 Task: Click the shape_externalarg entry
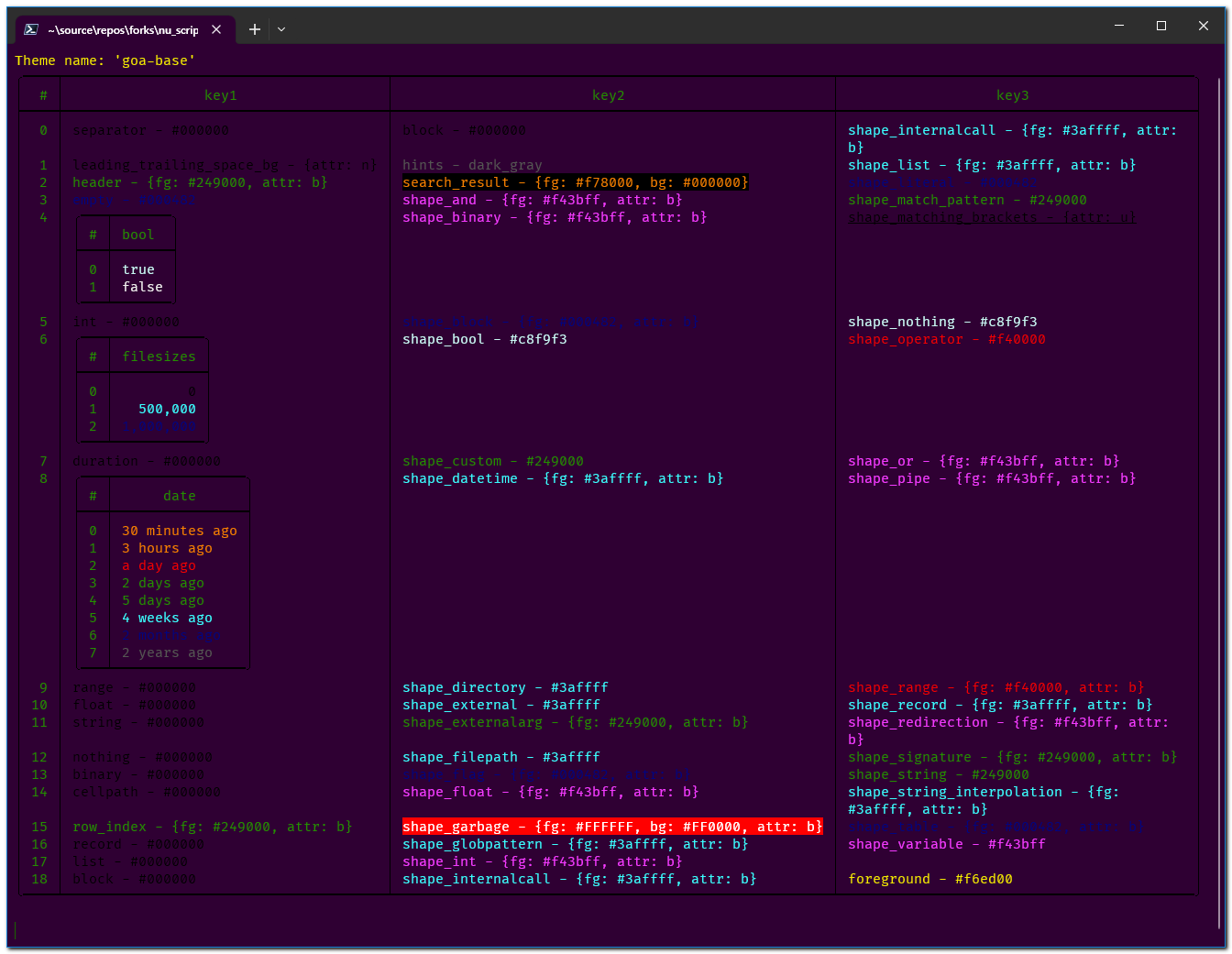pos(576,722)
